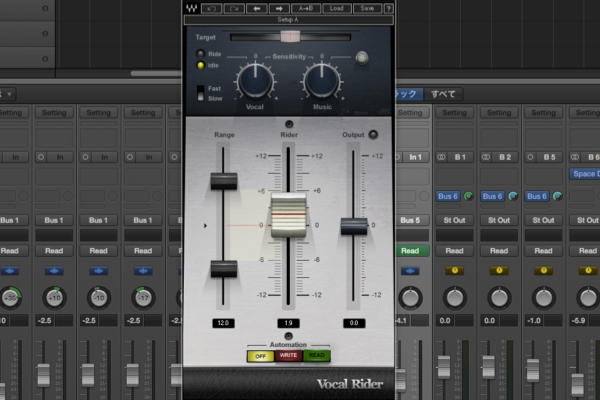Click the yellow Idle indicator LED
Viewport: 600px width, 400px height.
click(x=200, y=65)
